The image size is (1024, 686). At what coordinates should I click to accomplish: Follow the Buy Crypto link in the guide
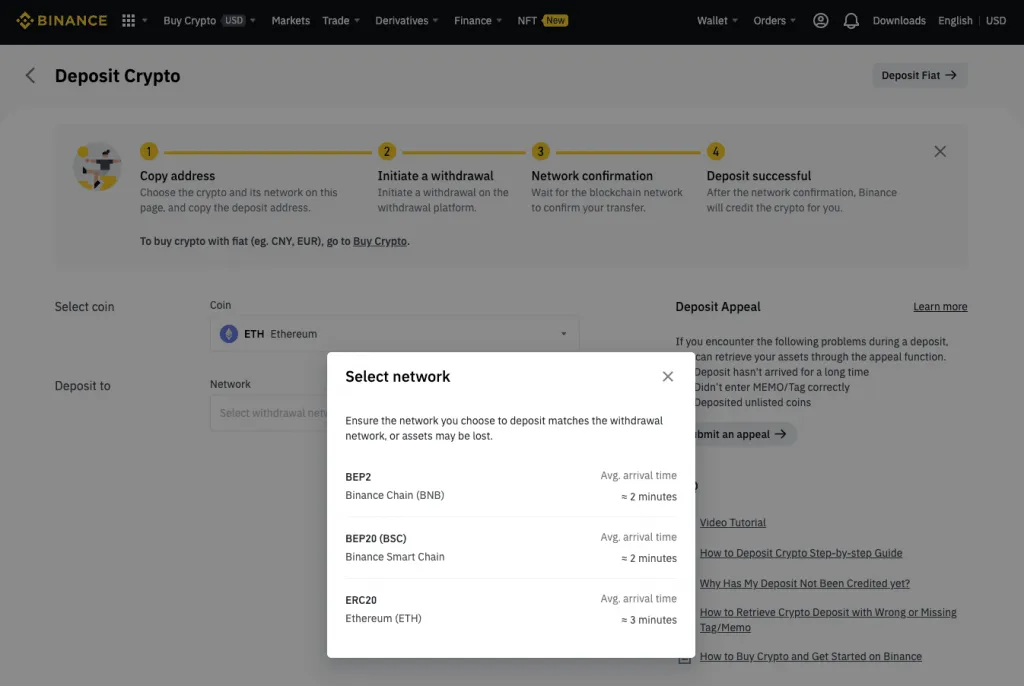[380, 241]
